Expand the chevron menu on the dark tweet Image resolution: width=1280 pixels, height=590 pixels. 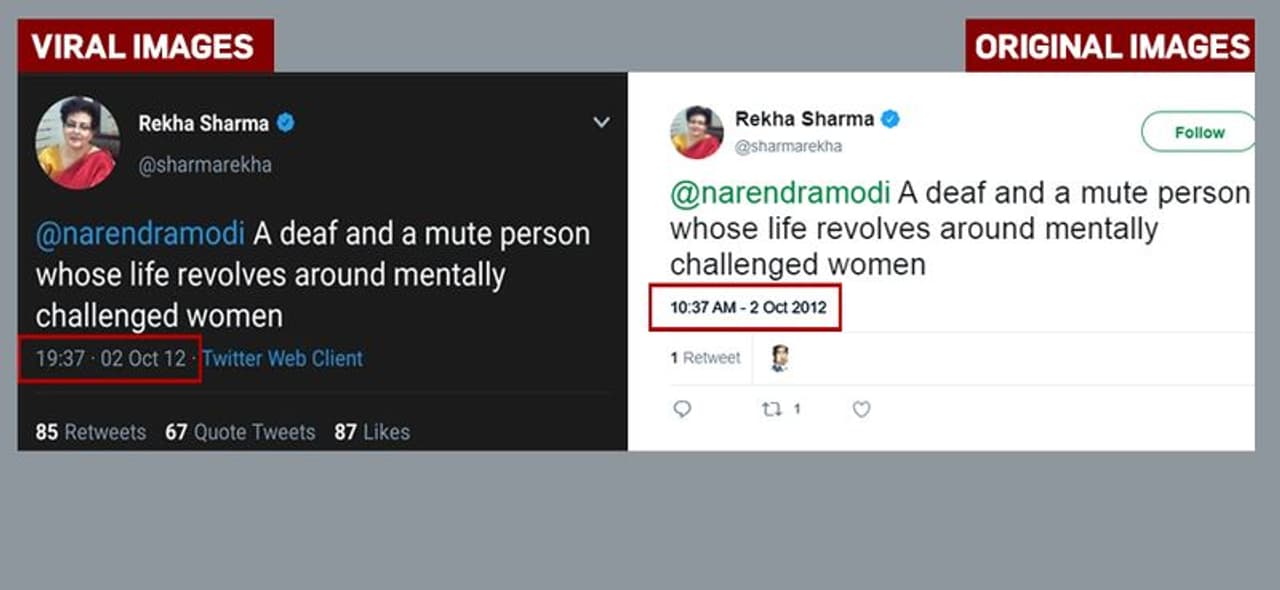(601, 123)
